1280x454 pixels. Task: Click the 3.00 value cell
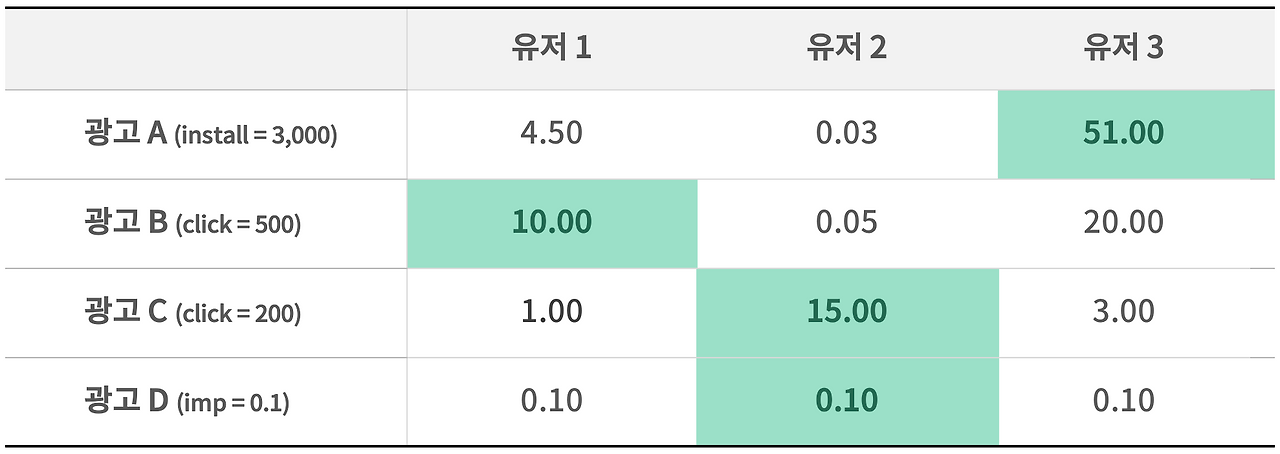(x=1136, y=312)
